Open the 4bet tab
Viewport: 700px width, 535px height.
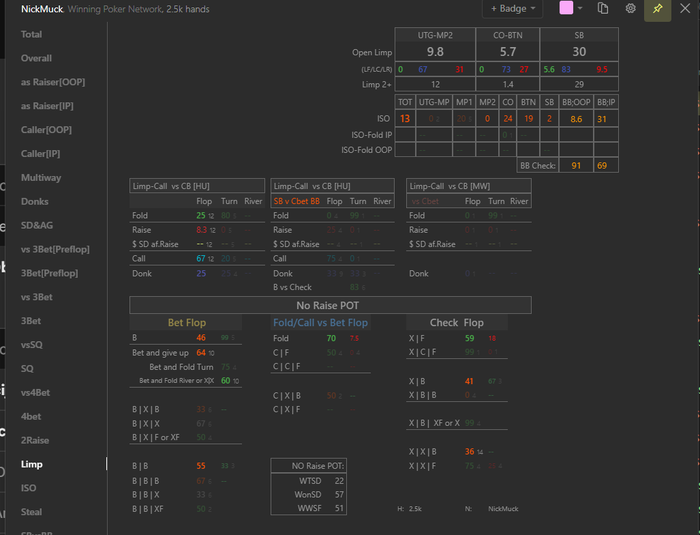[x=31, y=417]
